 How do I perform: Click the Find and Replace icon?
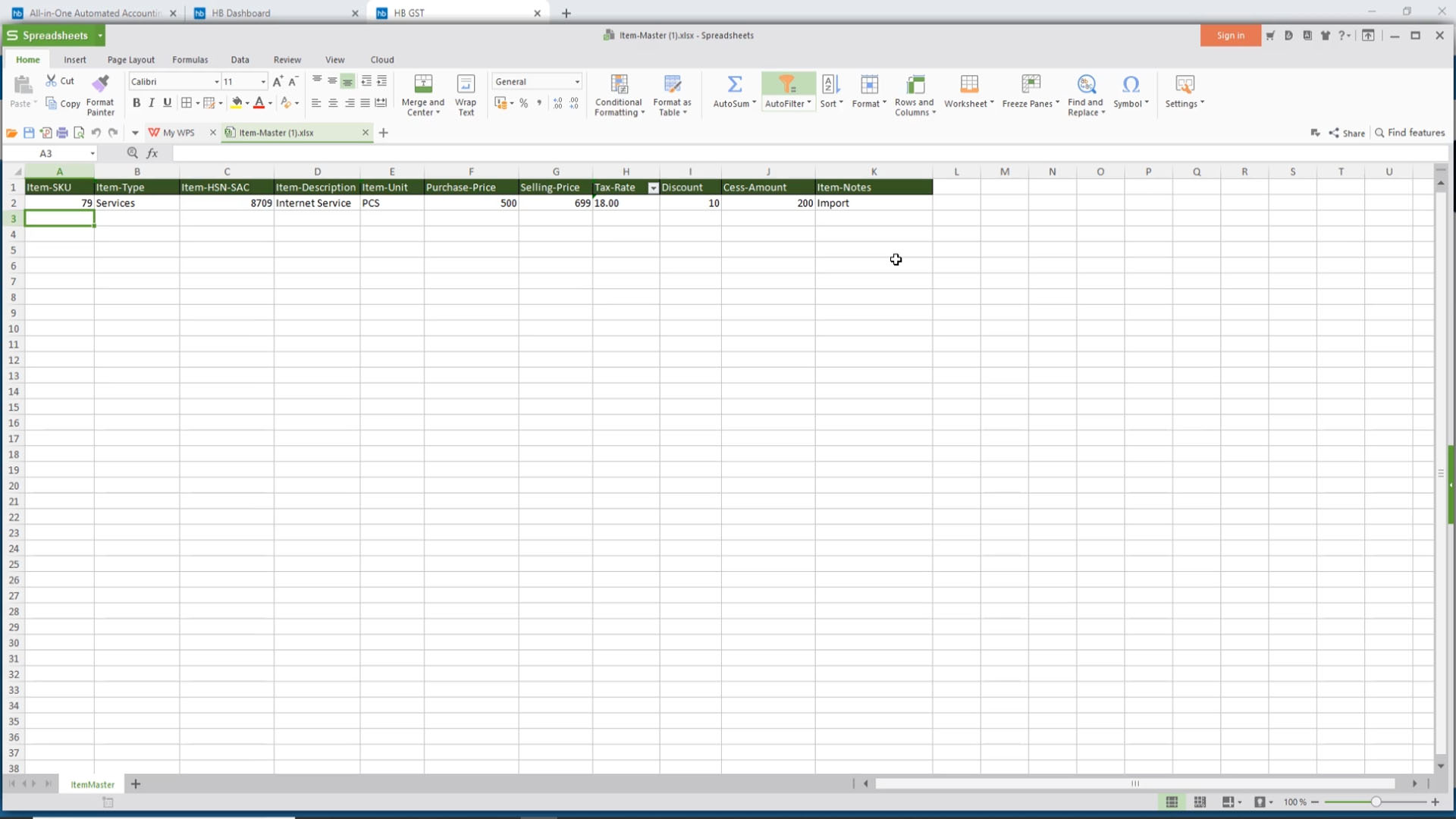coord(1085,85)
